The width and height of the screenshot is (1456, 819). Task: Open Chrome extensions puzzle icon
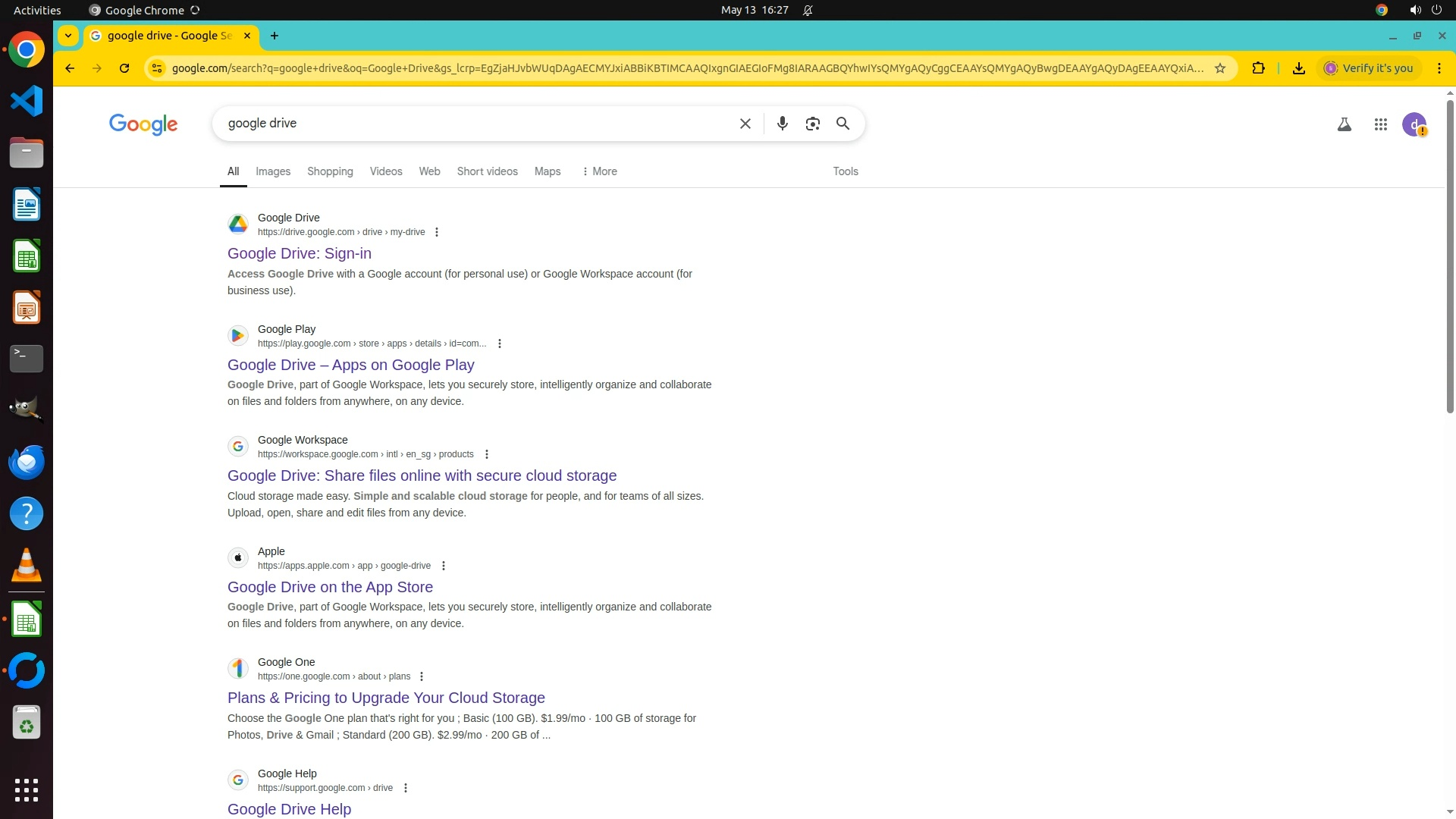pos(1258,68)
